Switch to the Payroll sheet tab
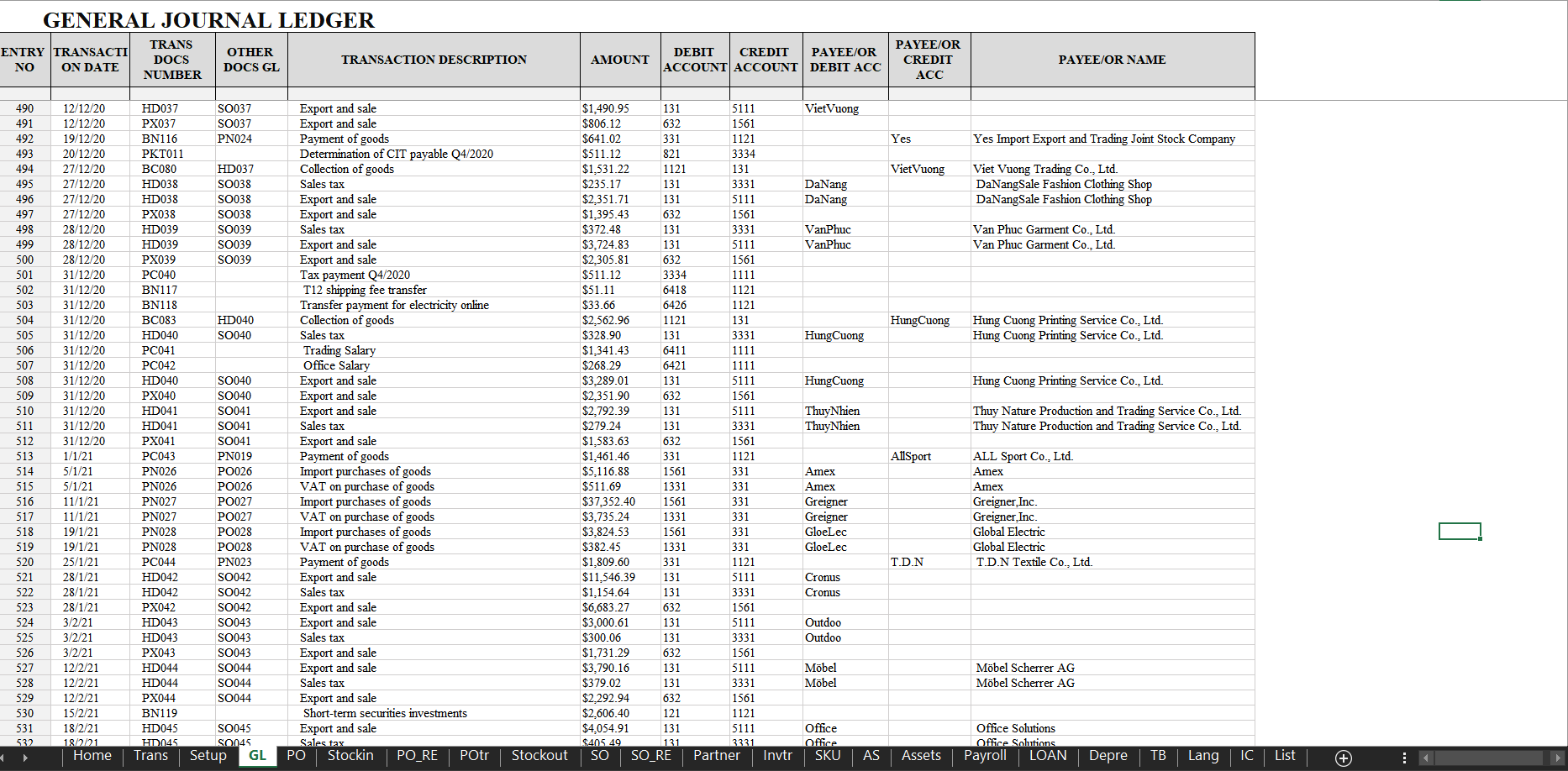This screenshot has width=1568, height=771. (985, 755)
